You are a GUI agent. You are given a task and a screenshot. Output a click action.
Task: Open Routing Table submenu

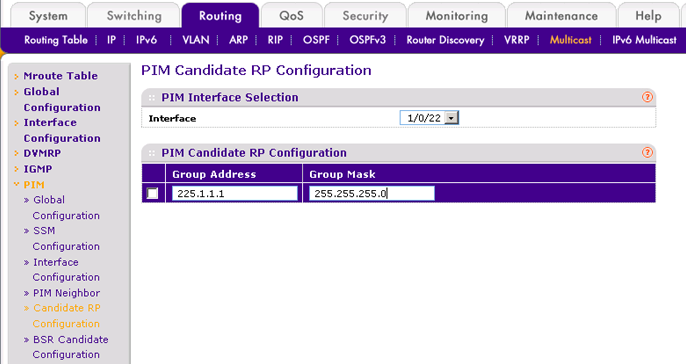tap(56, 40)
